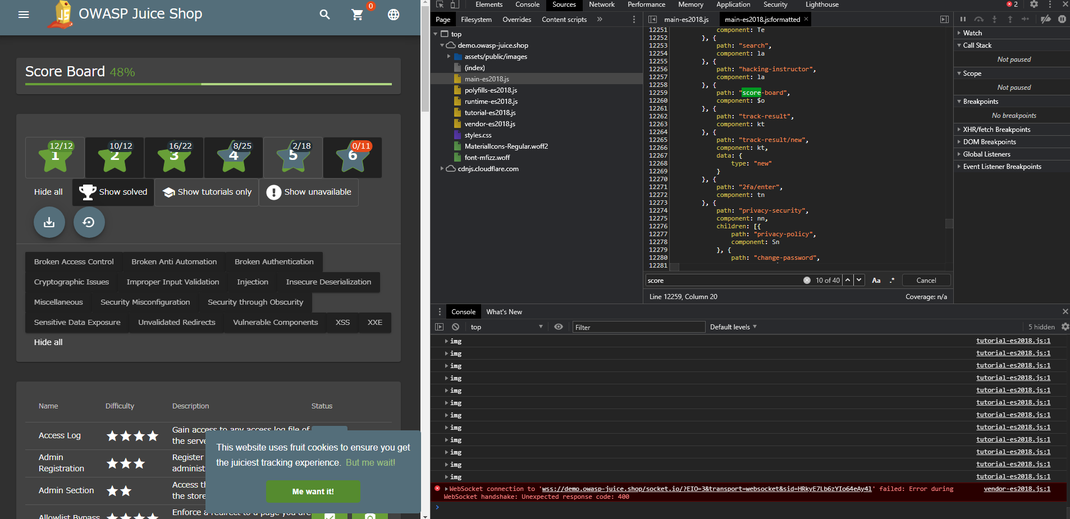Collapse the top frame tree node

[x=435, y=34]
